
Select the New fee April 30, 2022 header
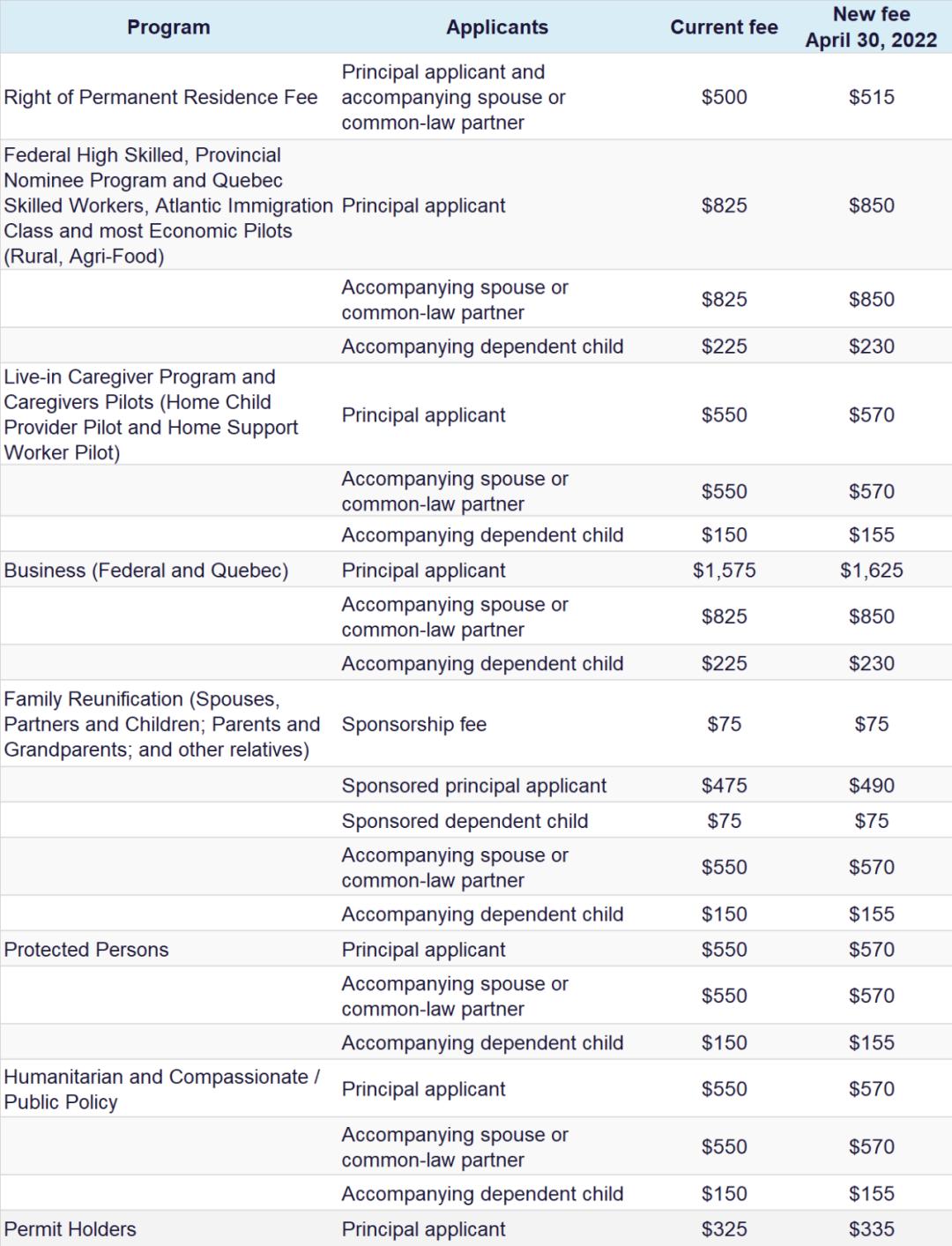pyautogui.click(x=871, y=27)
